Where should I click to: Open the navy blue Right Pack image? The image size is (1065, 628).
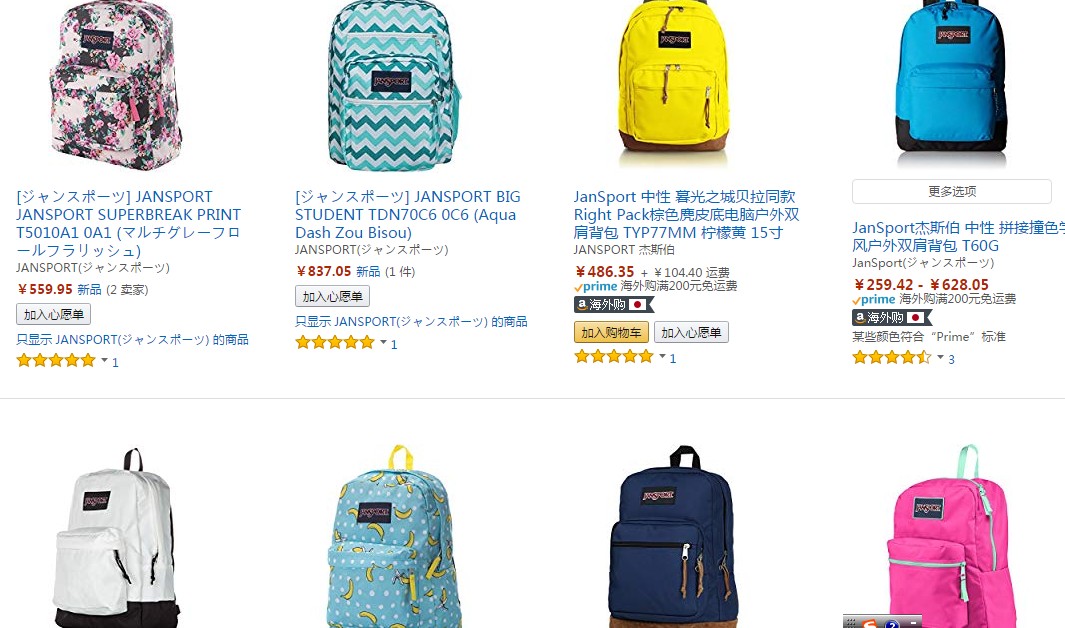pos(673,536)
